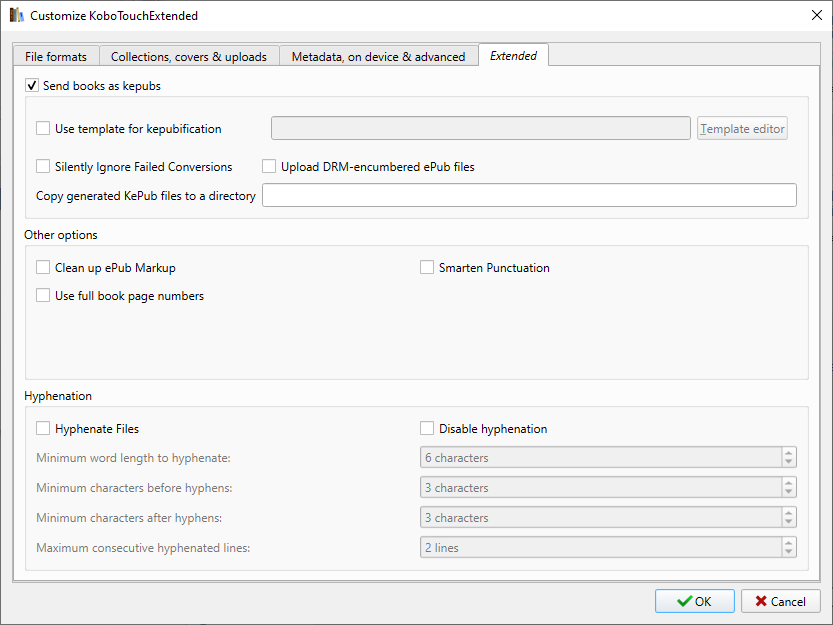Increase minimum characters before hyphens

[x=789, y=483]
